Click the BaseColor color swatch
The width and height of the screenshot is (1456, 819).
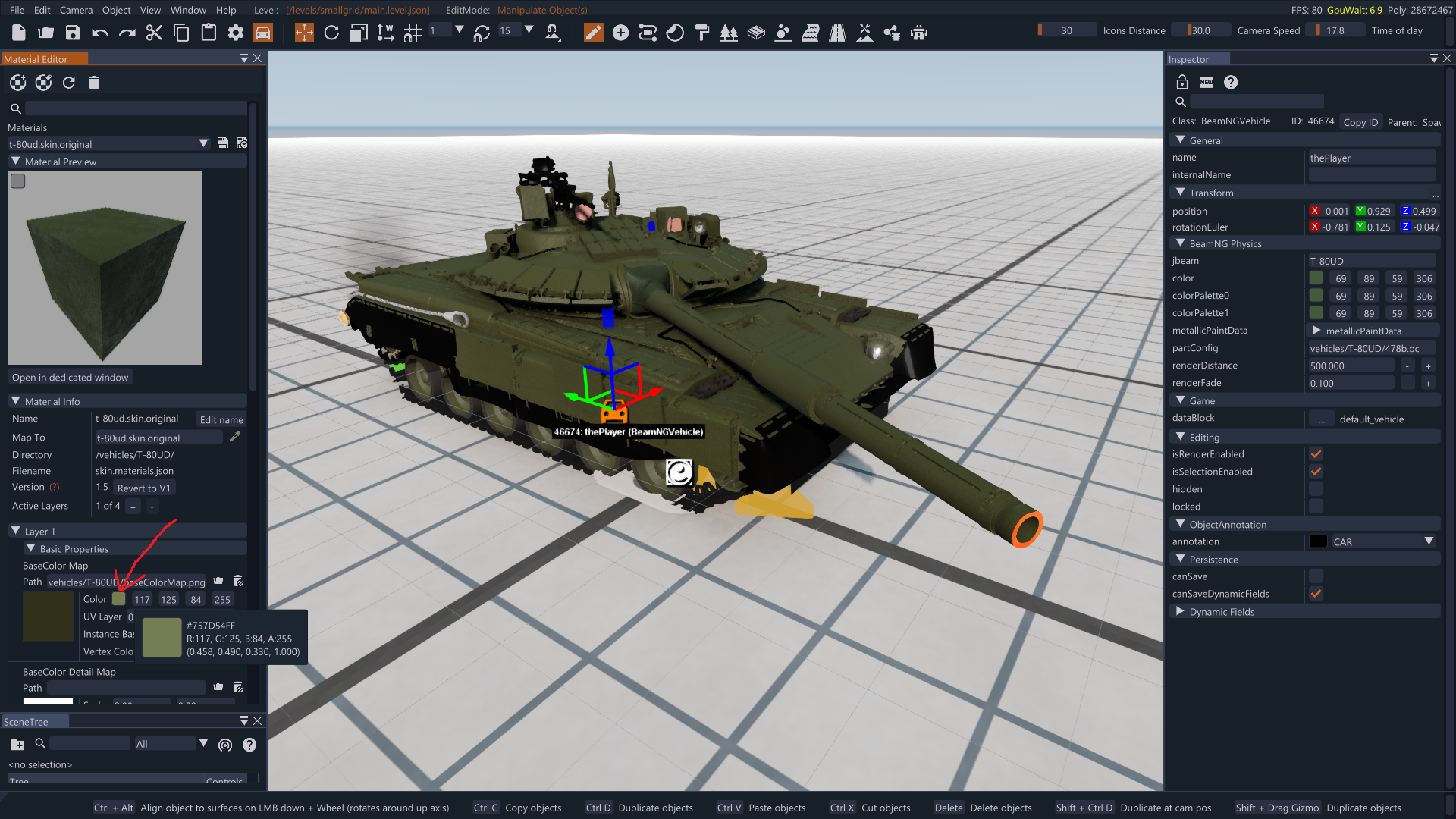[119, 599]
